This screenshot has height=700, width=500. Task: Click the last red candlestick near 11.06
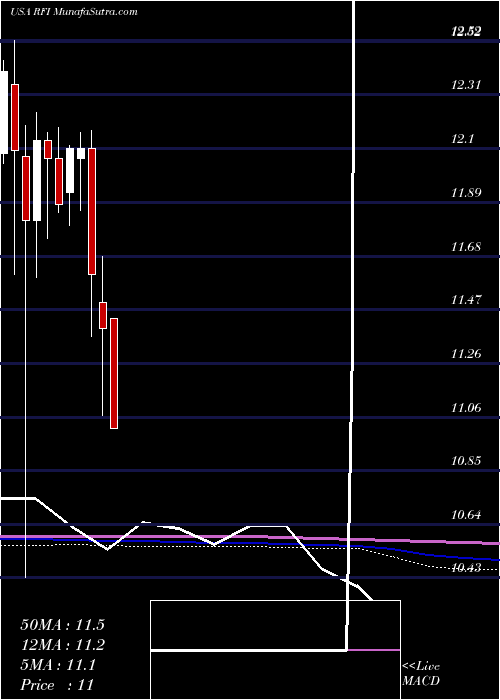[114, 373]
